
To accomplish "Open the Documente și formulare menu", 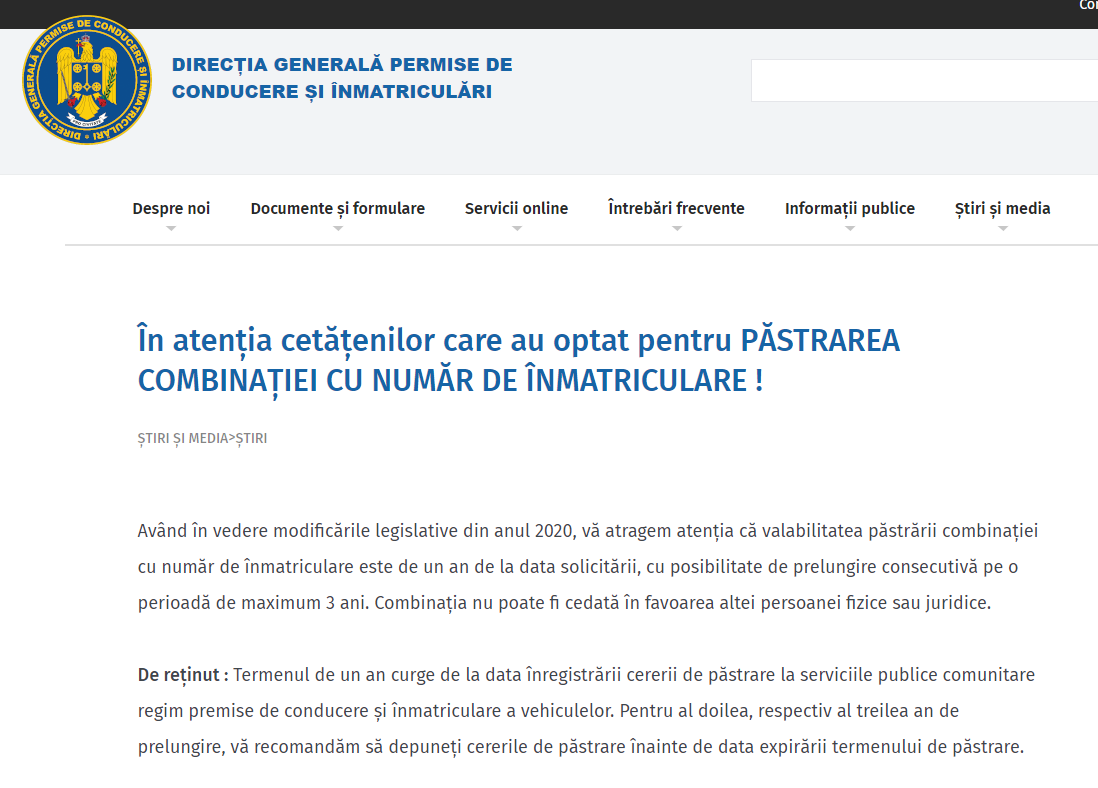I will 337,208.
